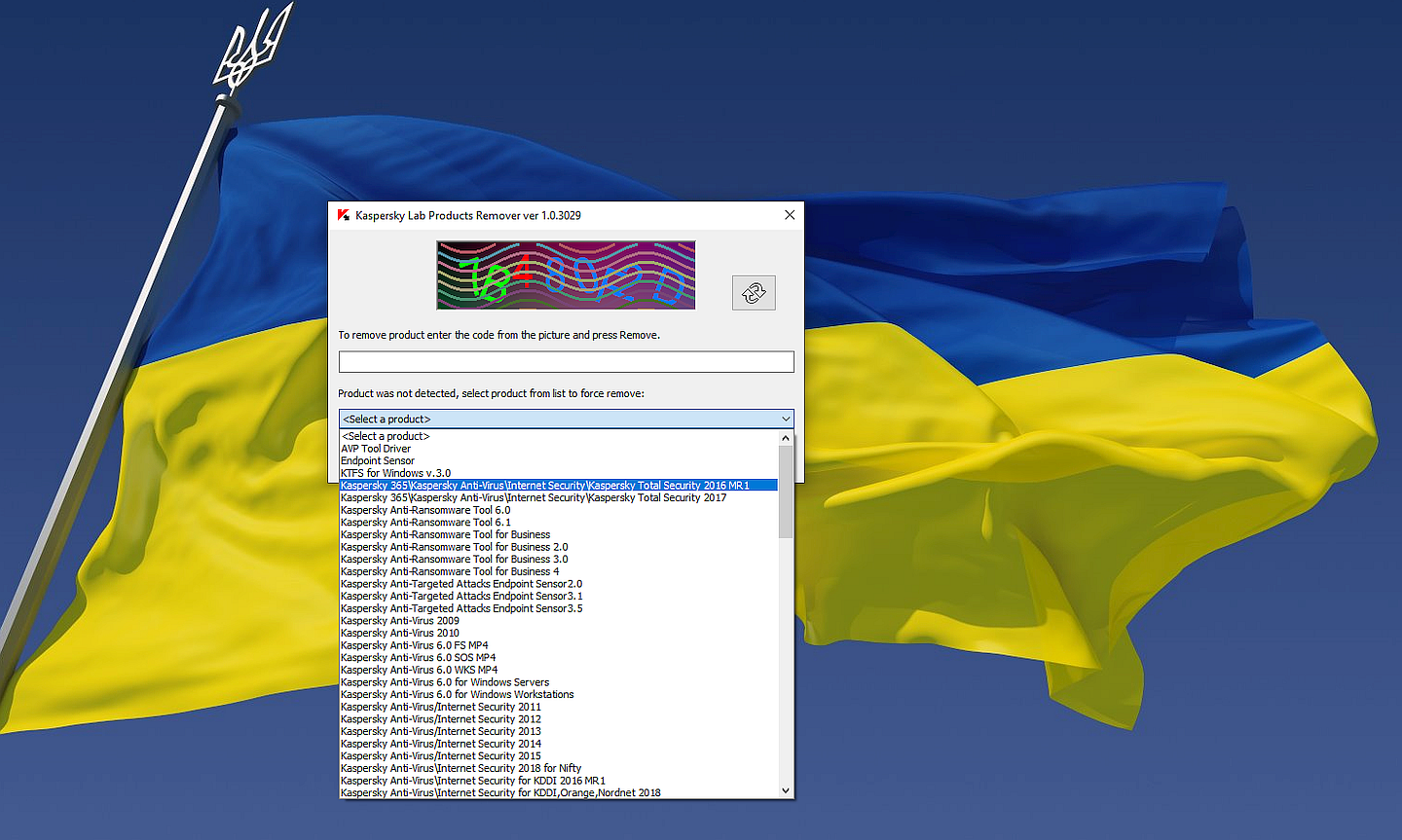This screenshot has height=840, width=1402.
Task: Select Endpoint Sensor from the list
Action: coord(559,461)
